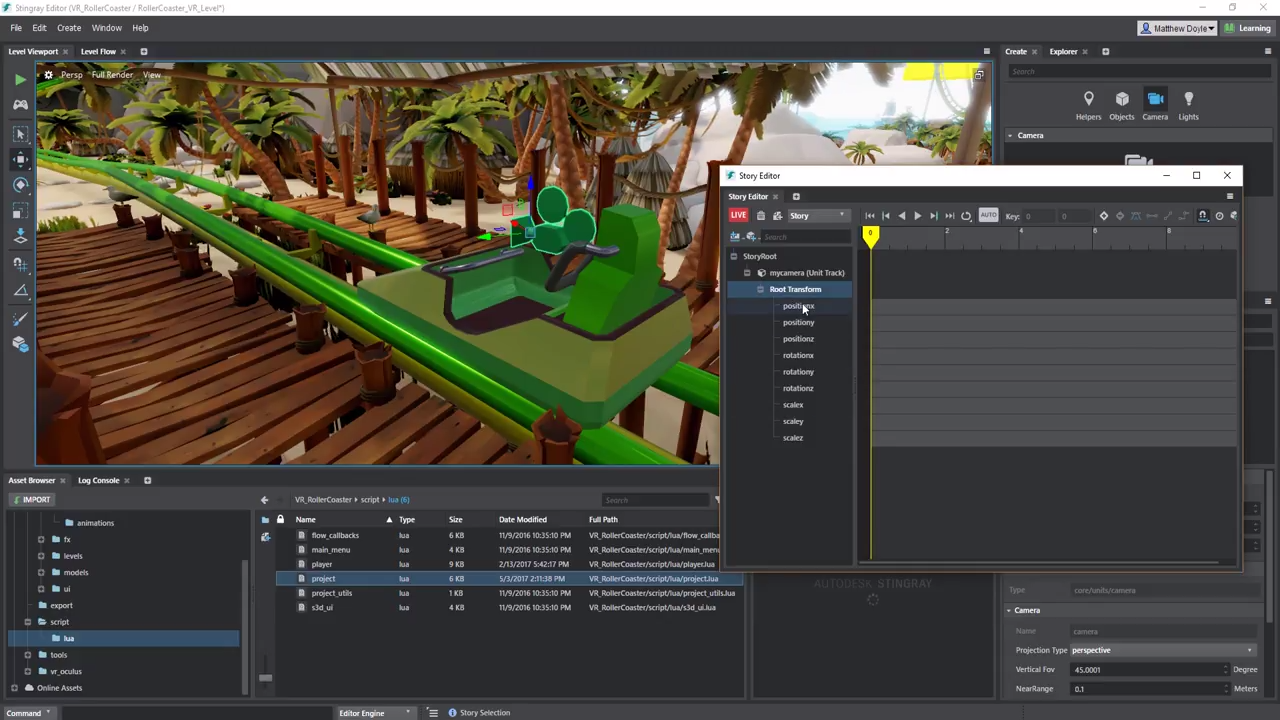Expand the Camera section in properties panel
The width and height of the screenshot is (1280, 720).
pyautogui.click(x=1010, y=610)
